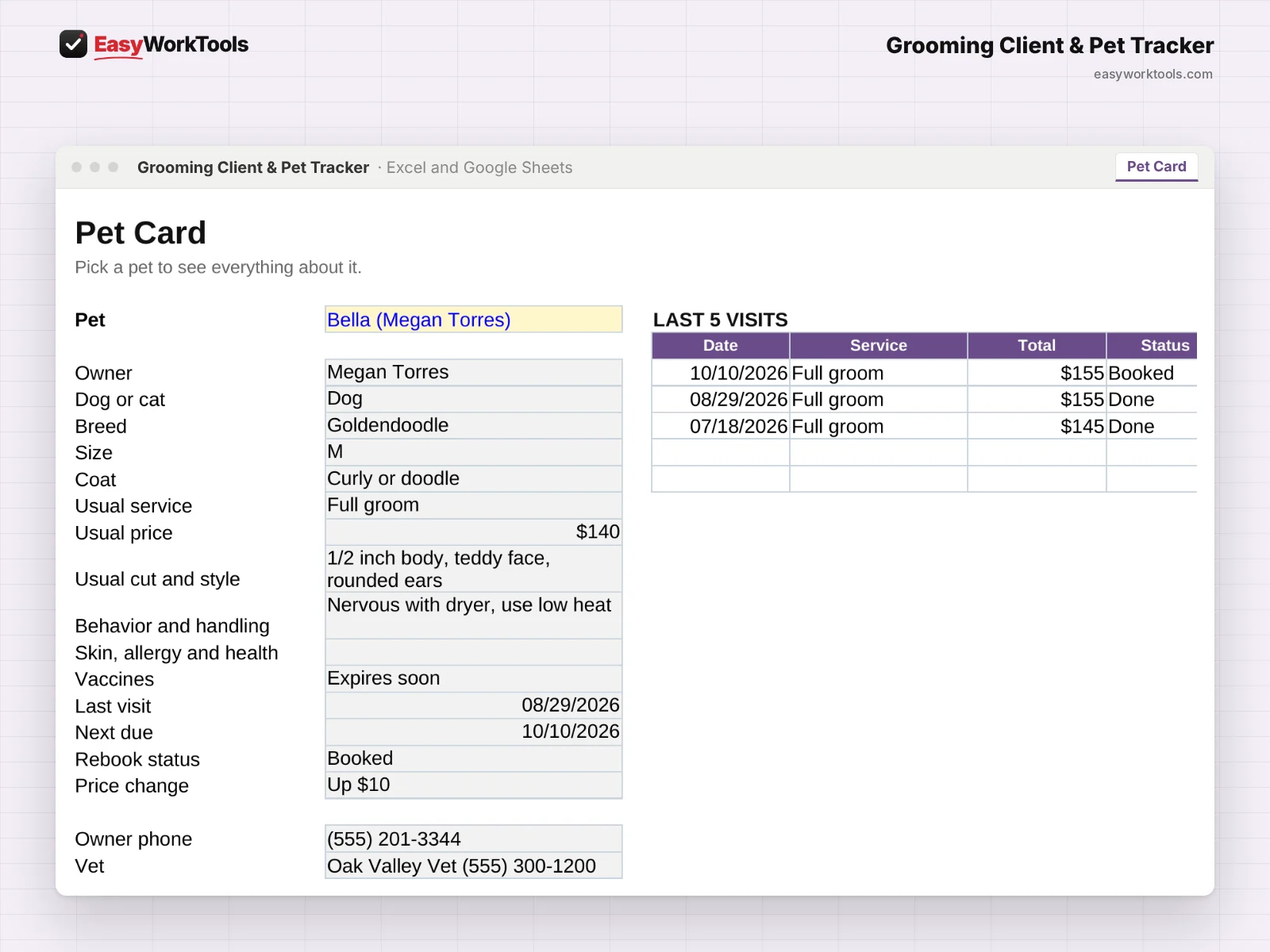The width and height of the screenshot is (1270, 952).
Task: Select the Expires soon vaccines value
Action: (x=474, y=678)
